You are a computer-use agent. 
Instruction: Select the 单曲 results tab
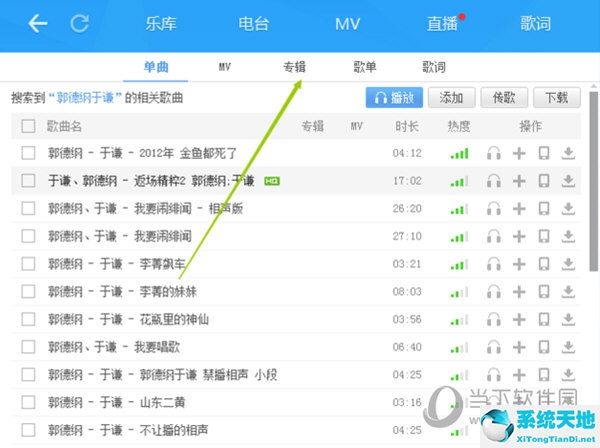coord(156,67)
